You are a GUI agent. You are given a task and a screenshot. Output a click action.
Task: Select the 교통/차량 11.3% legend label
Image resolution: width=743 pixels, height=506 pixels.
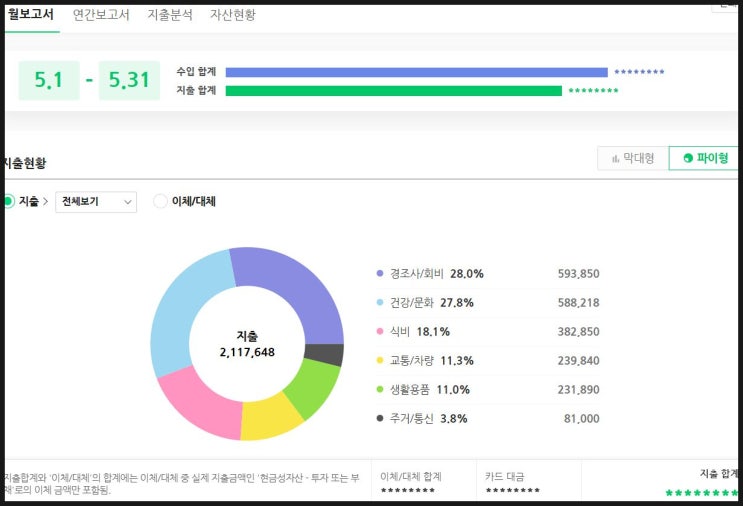tap(432, 361)
